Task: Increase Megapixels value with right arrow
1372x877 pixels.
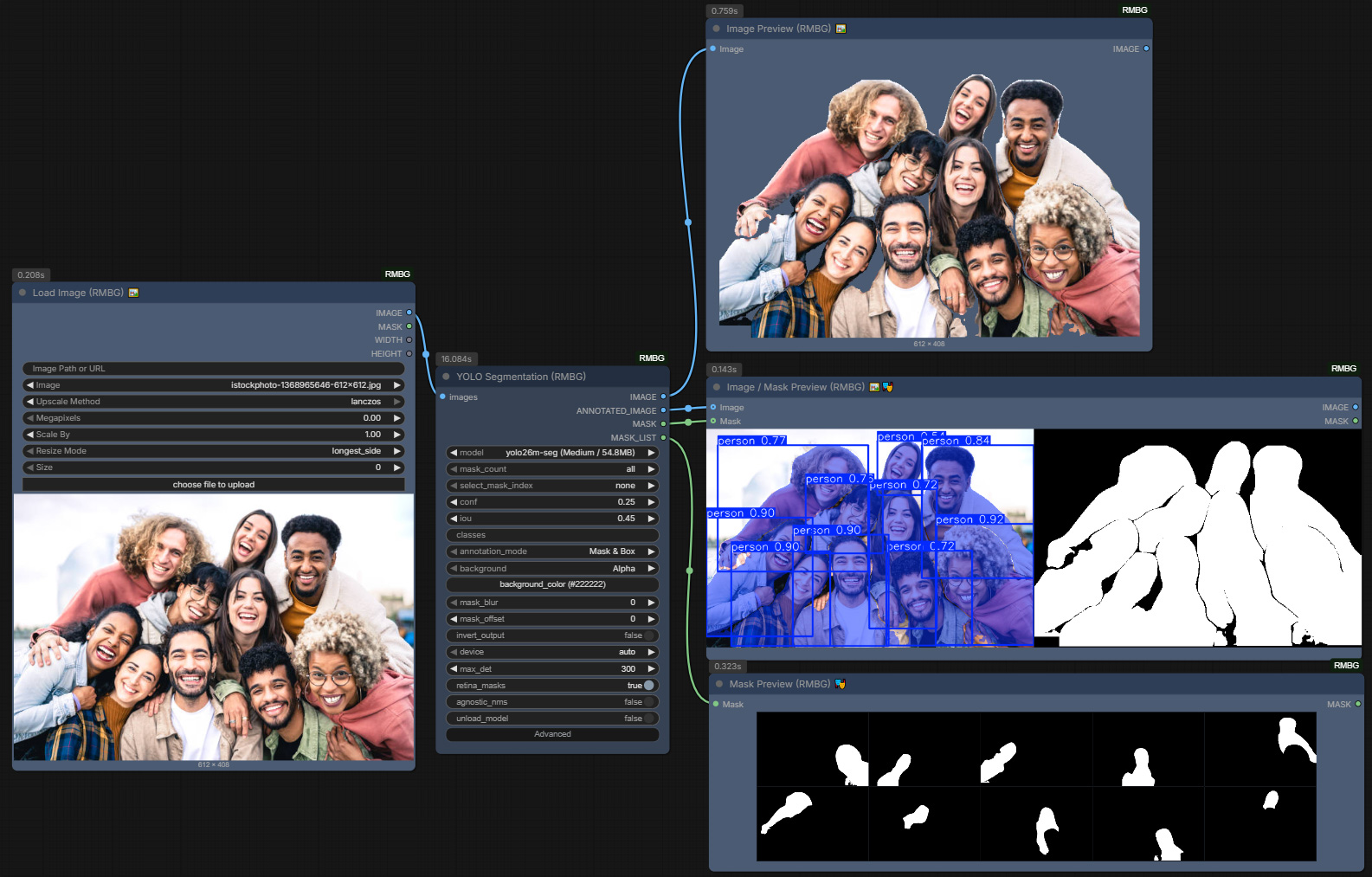Action: 397,418
